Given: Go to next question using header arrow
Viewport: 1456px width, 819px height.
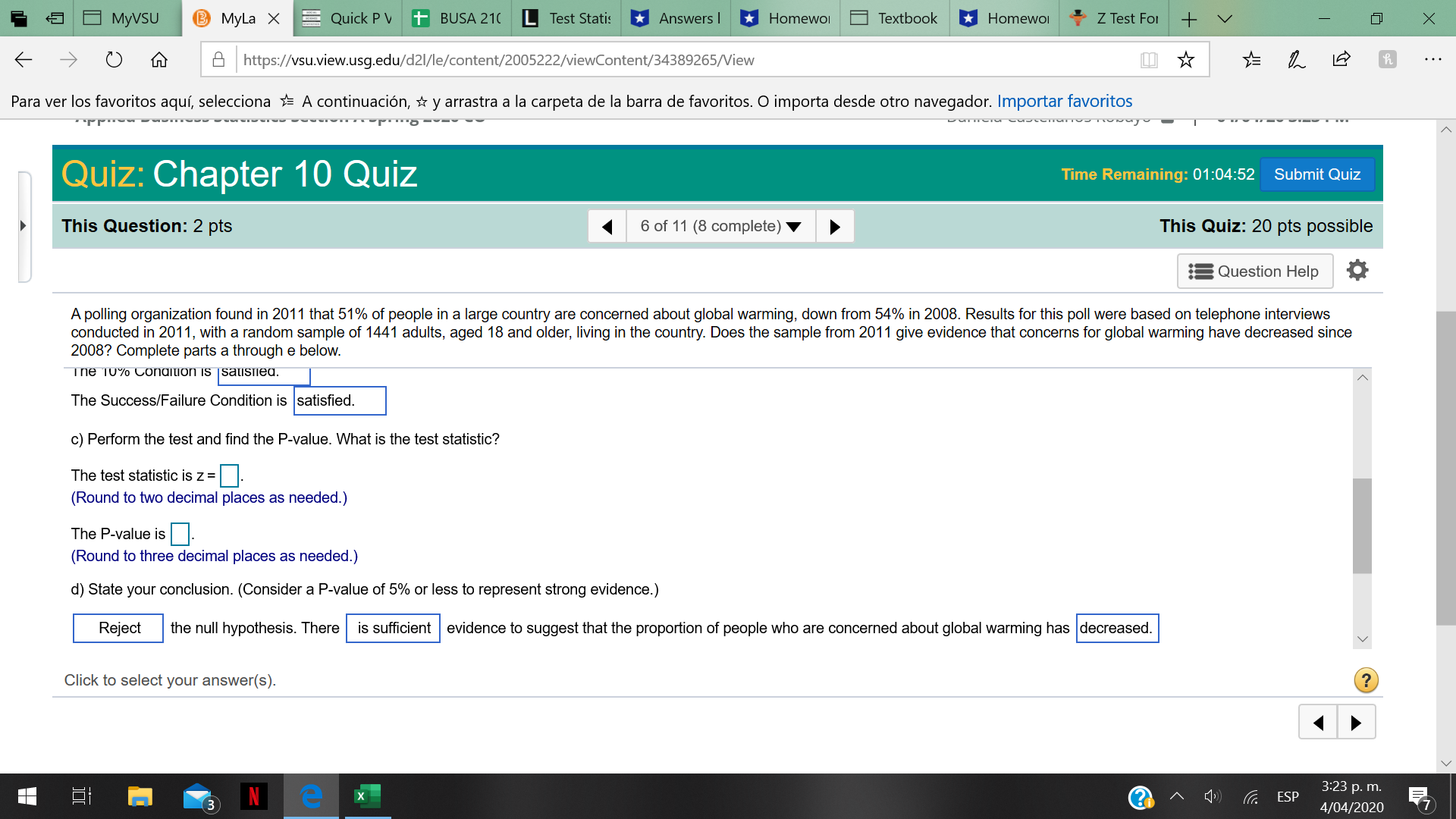Looking at the screenshot, I should point(834,226).
